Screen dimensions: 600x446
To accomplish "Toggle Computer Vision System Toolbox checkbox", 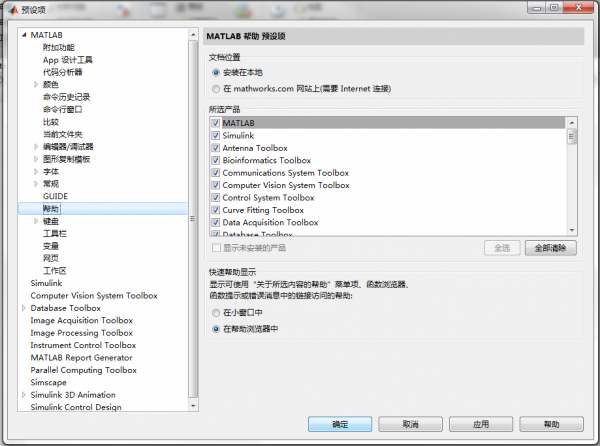I will coord(215,185).
